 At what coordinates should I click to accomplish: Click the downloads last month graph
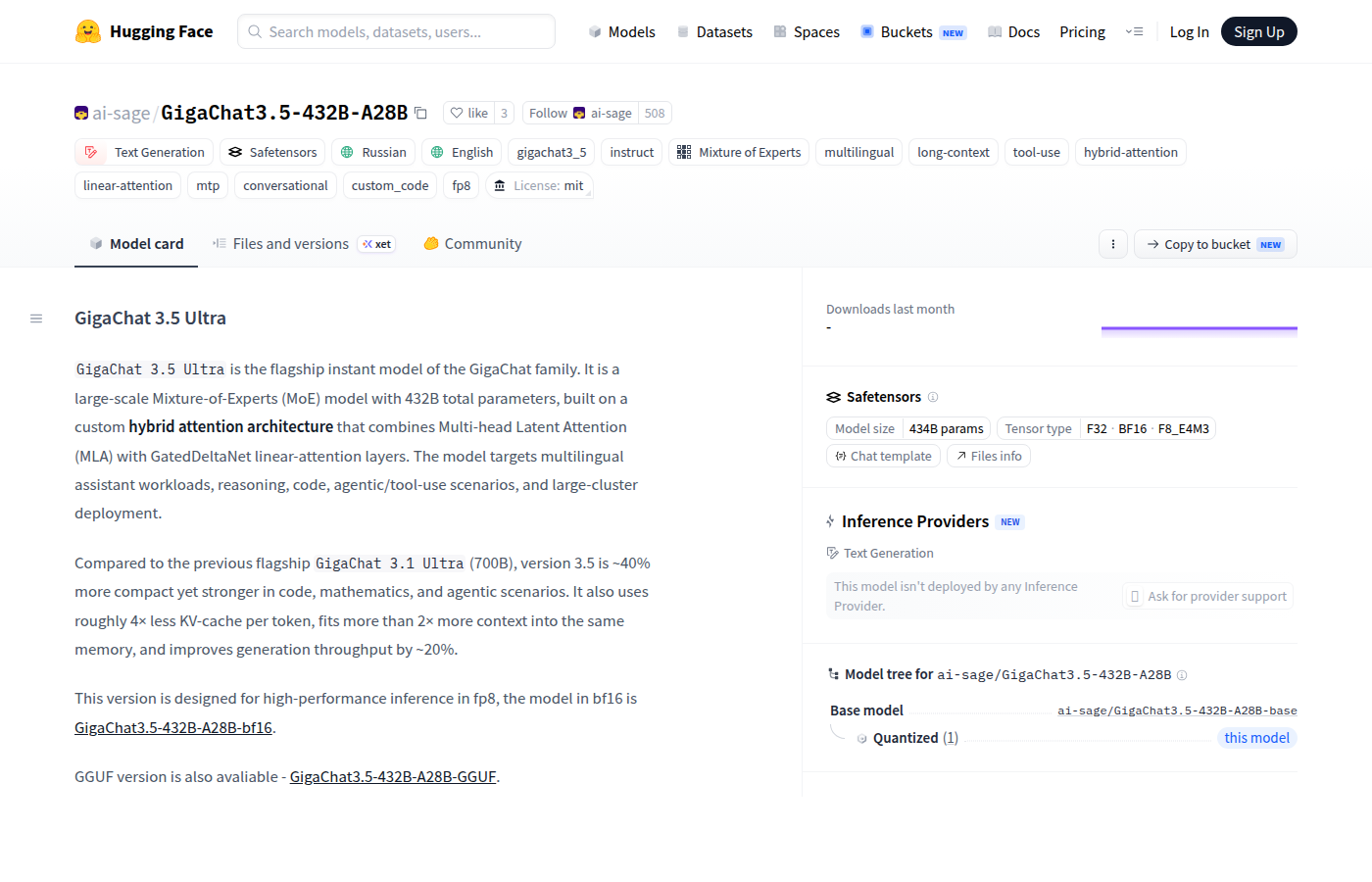pyautogui.click(x=1200, y=332)
